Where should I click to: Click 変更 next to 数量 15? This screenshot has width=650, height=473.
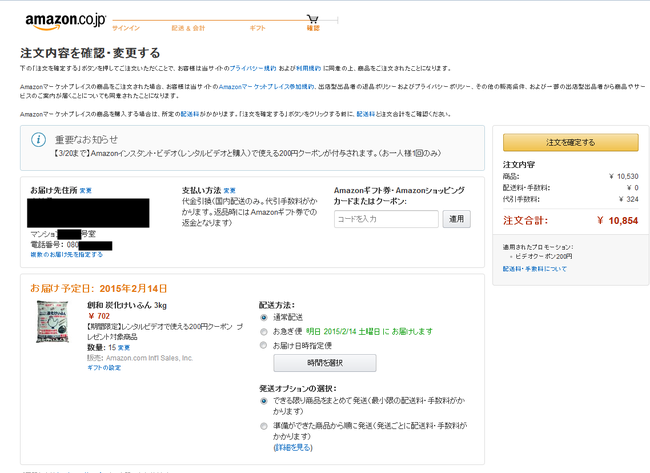pyautogui.click(x=124, y=348)
